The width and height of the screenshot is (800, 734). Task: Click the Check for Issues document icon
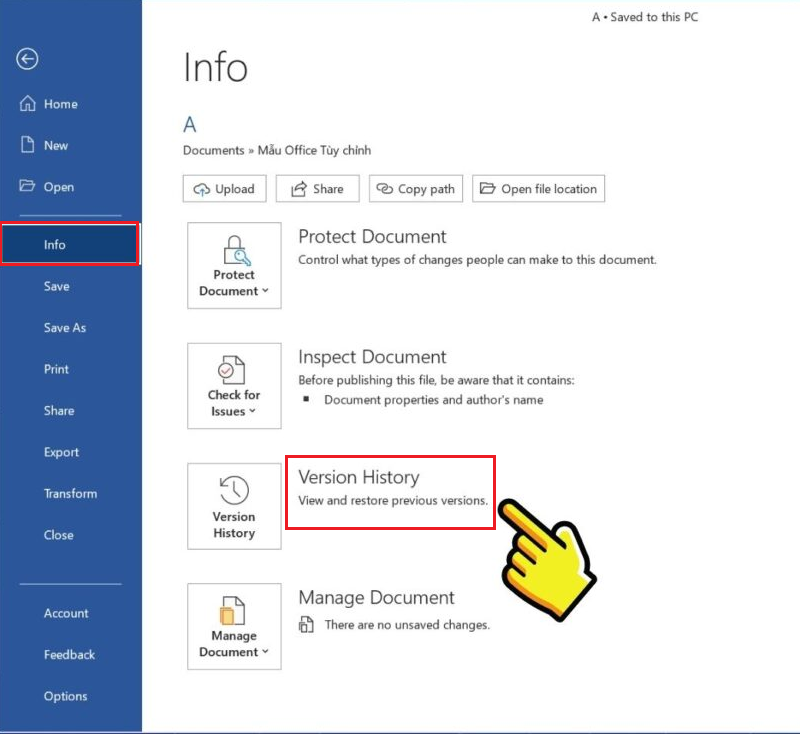click(234, 369)
